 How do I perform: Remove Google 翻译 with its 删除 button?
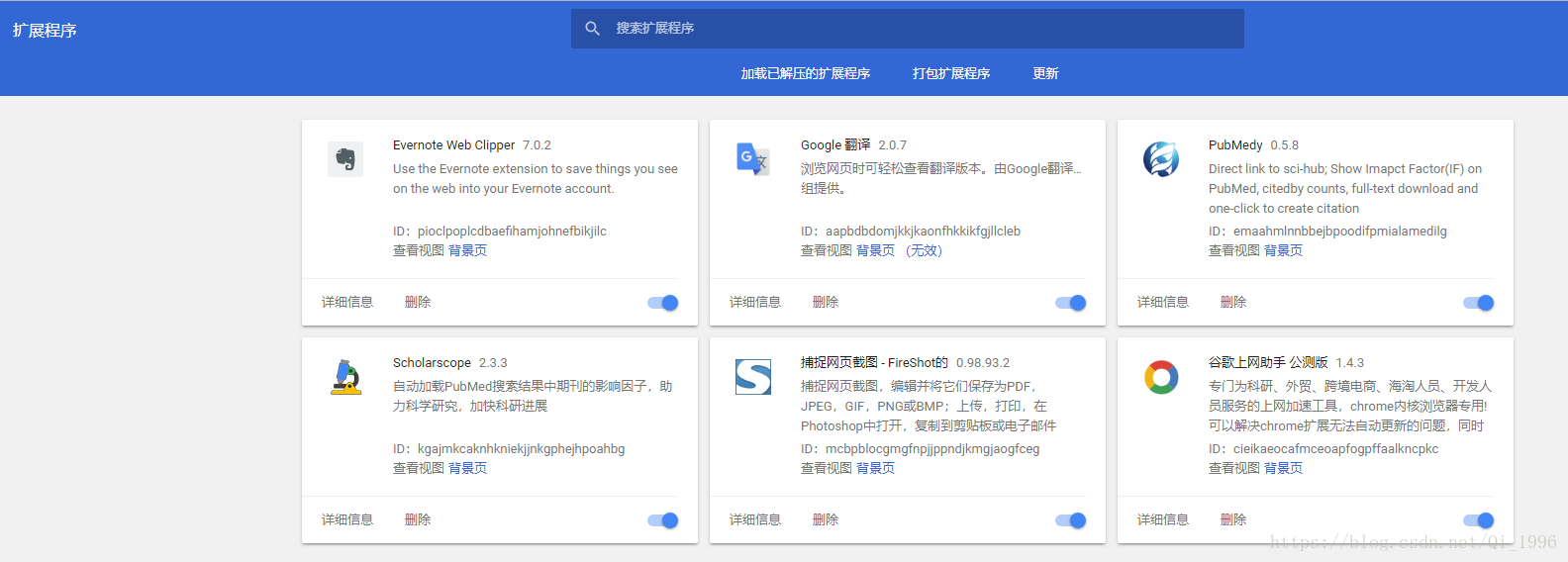[x=826, y=302]
